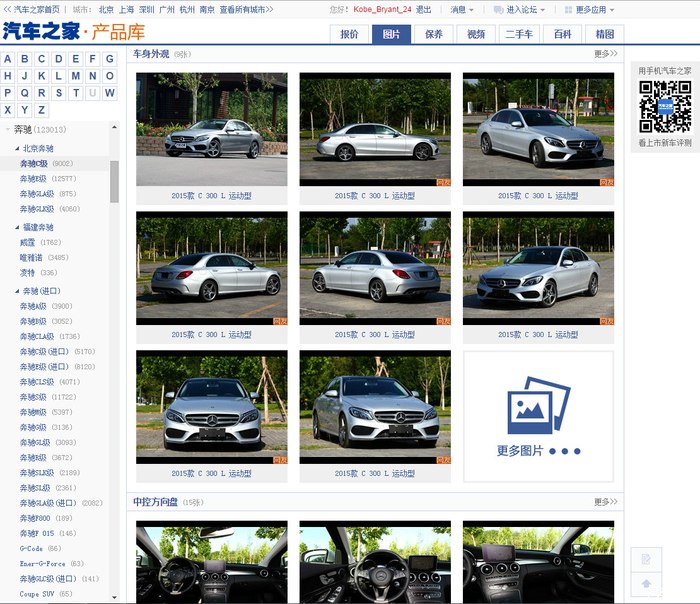Click the mobile QR code image
700x604 pixels.
click(665, 106)
